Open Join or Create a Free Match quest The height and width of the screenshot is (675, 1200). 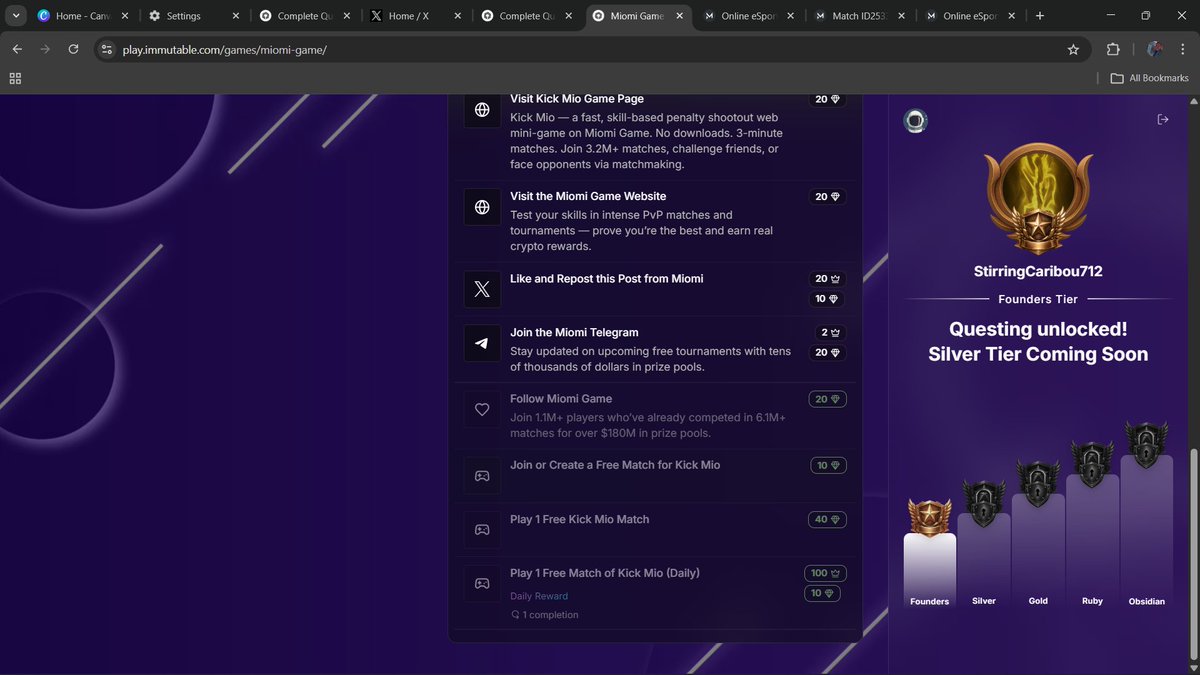pos(655,475)
